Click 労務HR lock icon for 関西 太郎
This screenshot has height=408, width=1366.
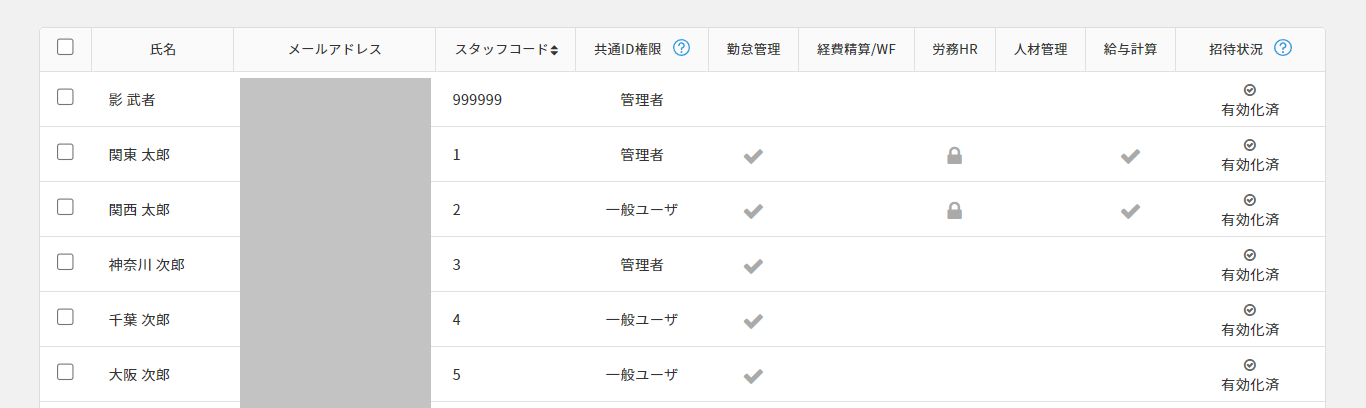point(955,211)
